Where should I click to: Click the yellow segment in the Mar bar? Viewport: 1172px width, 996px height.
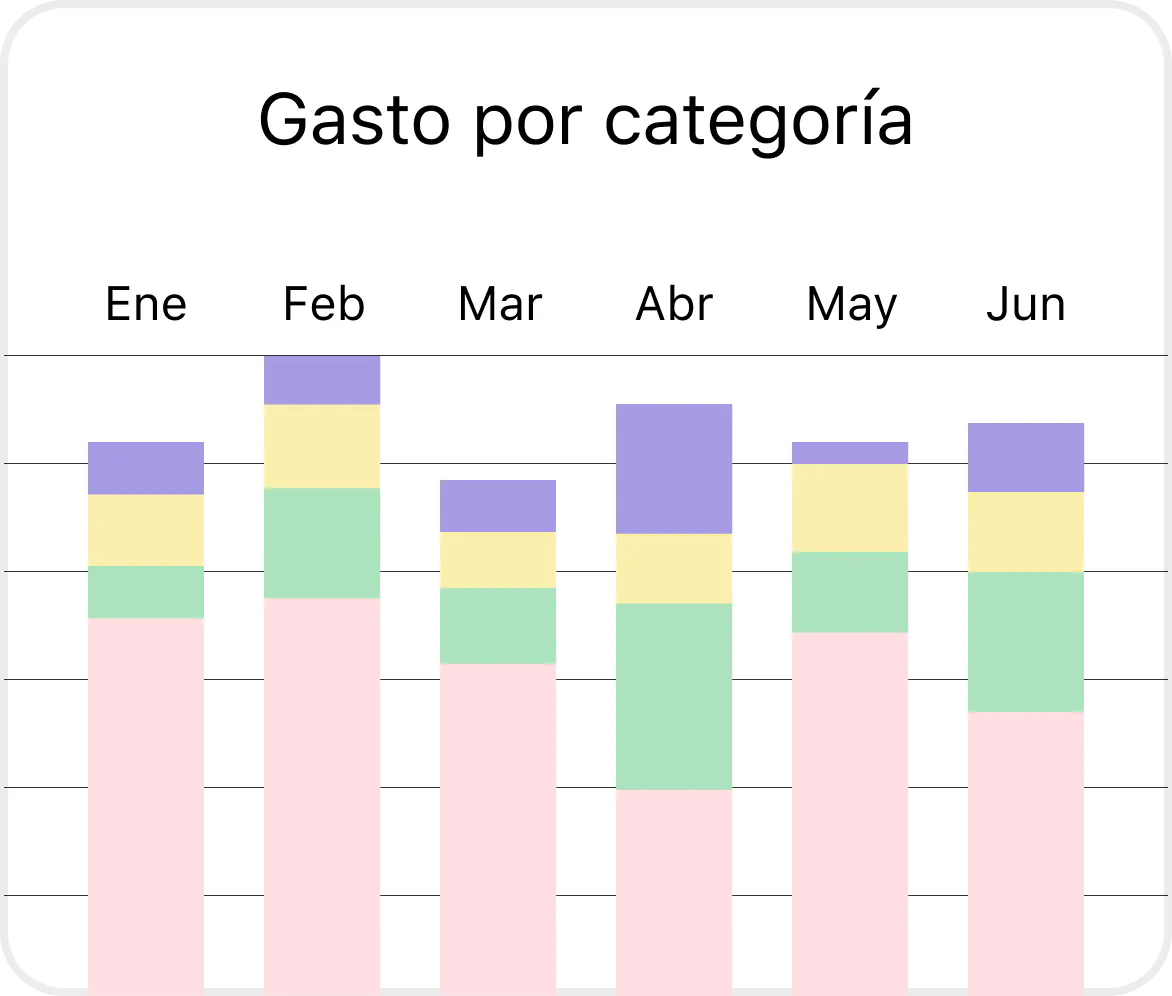[x=498, y=560]
